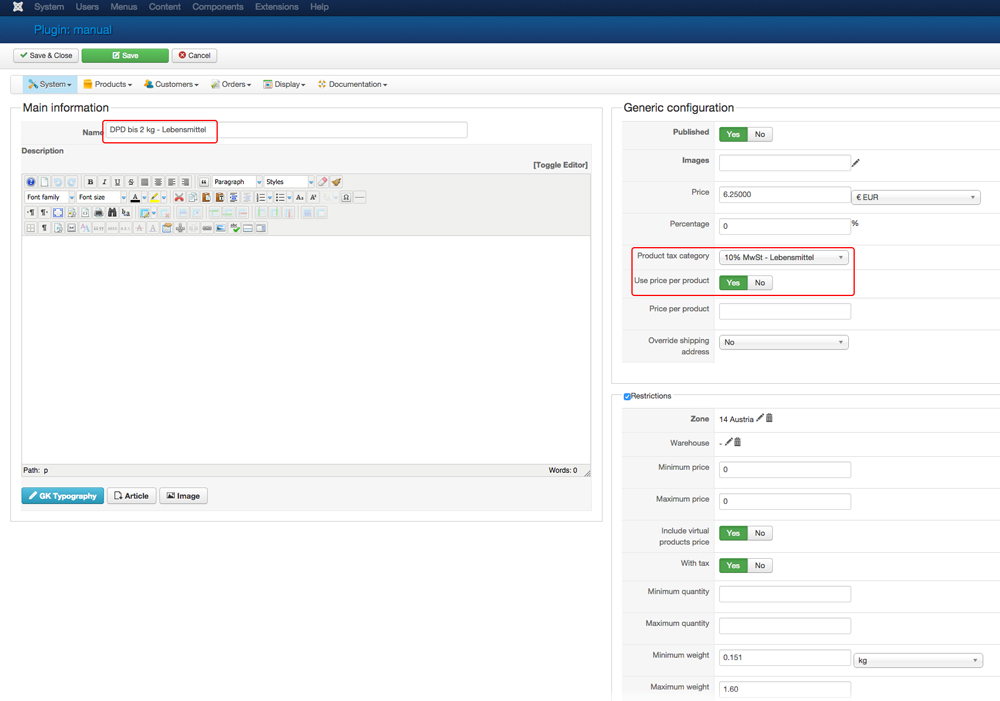This screenshot has height=701, width=1000.
Task: Click the eraser remove-formatting icon
Action: click(323, 182)
